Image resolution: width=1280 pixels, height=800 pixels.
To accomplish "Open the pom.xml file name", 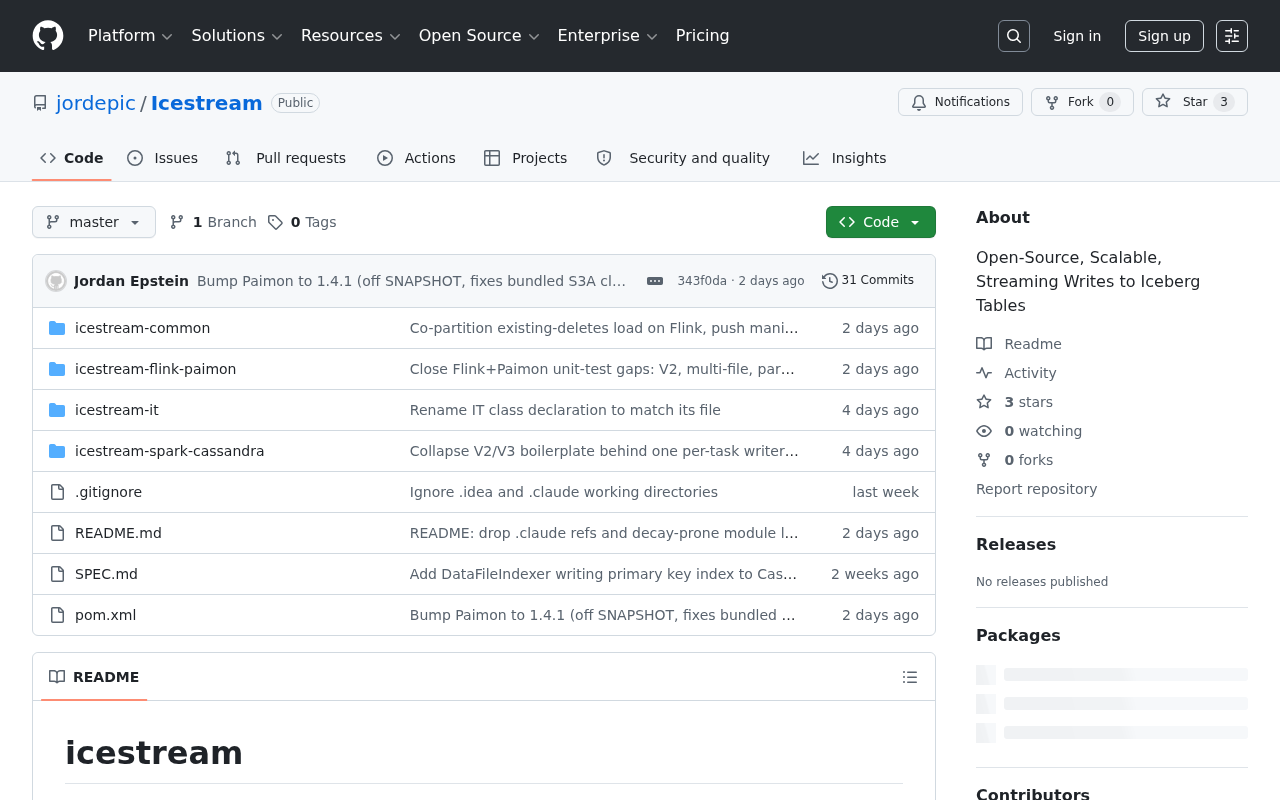I will pos(105,615).
